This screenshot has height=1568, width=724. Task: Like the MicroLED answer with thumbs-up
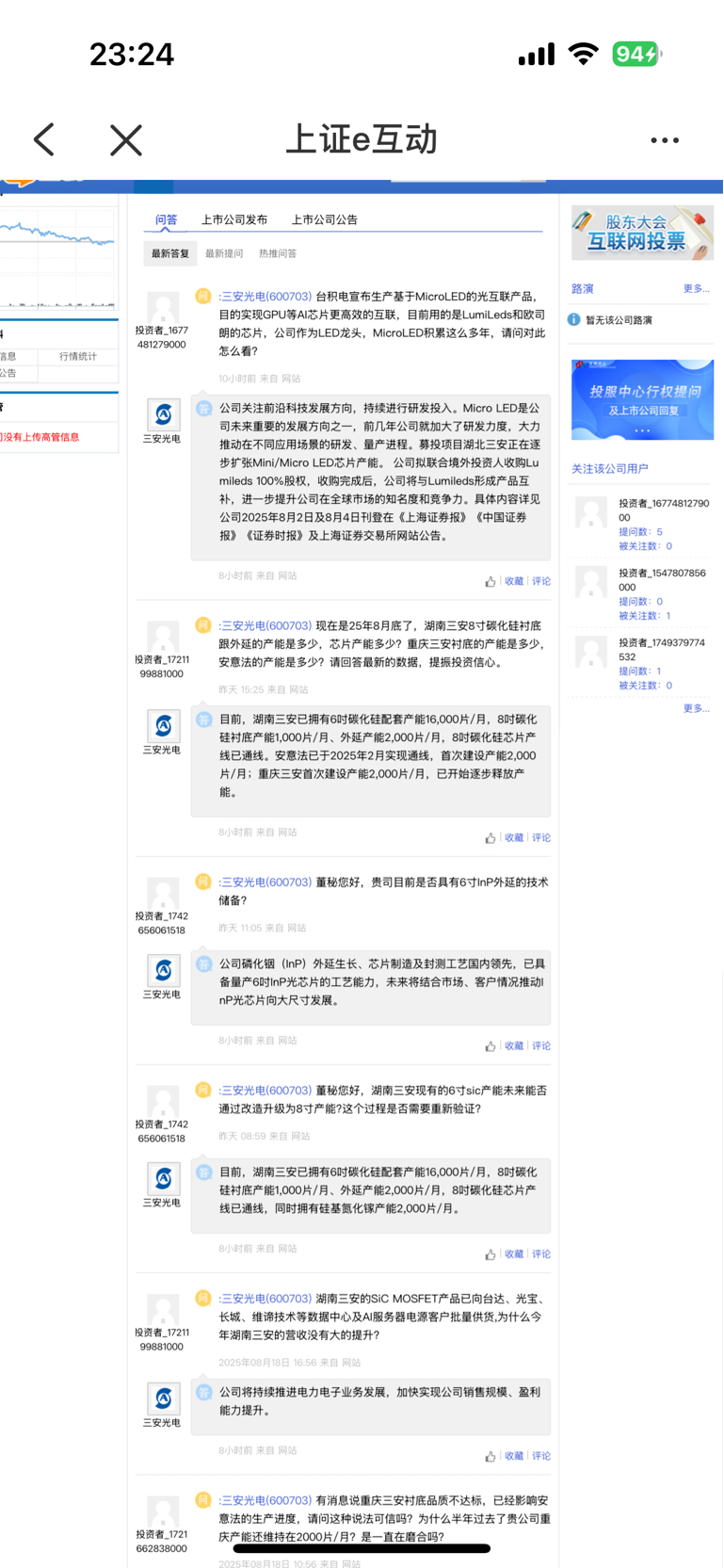(491, 582)
